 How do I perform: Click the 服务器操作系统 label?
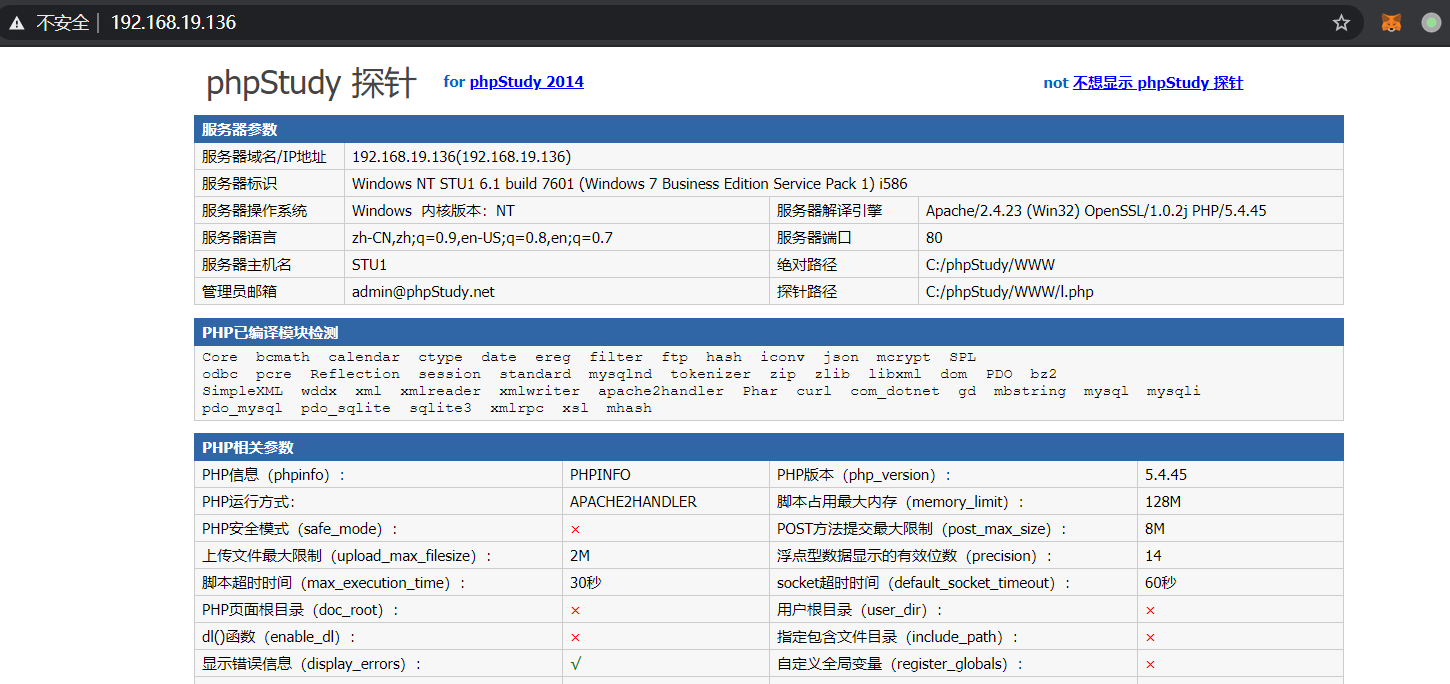254,211
